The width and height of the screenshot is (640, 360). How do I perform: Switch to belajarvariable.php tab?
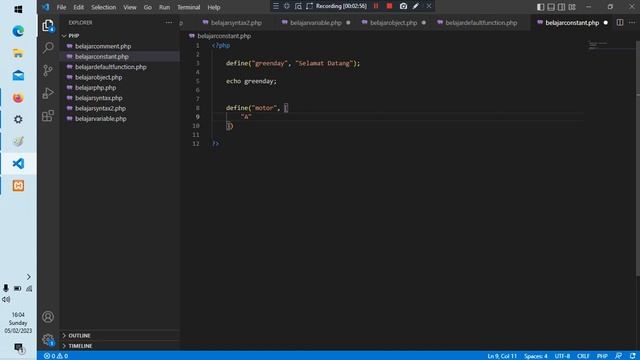316,23
